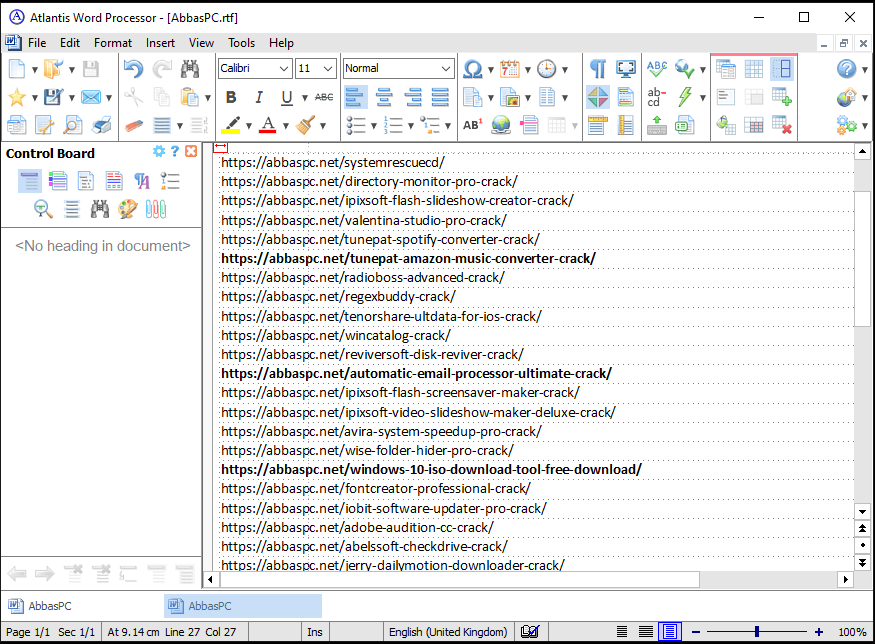Screen dimensions: 875x644
Task: Close the Control Board panel
Action: pos(191,152)
